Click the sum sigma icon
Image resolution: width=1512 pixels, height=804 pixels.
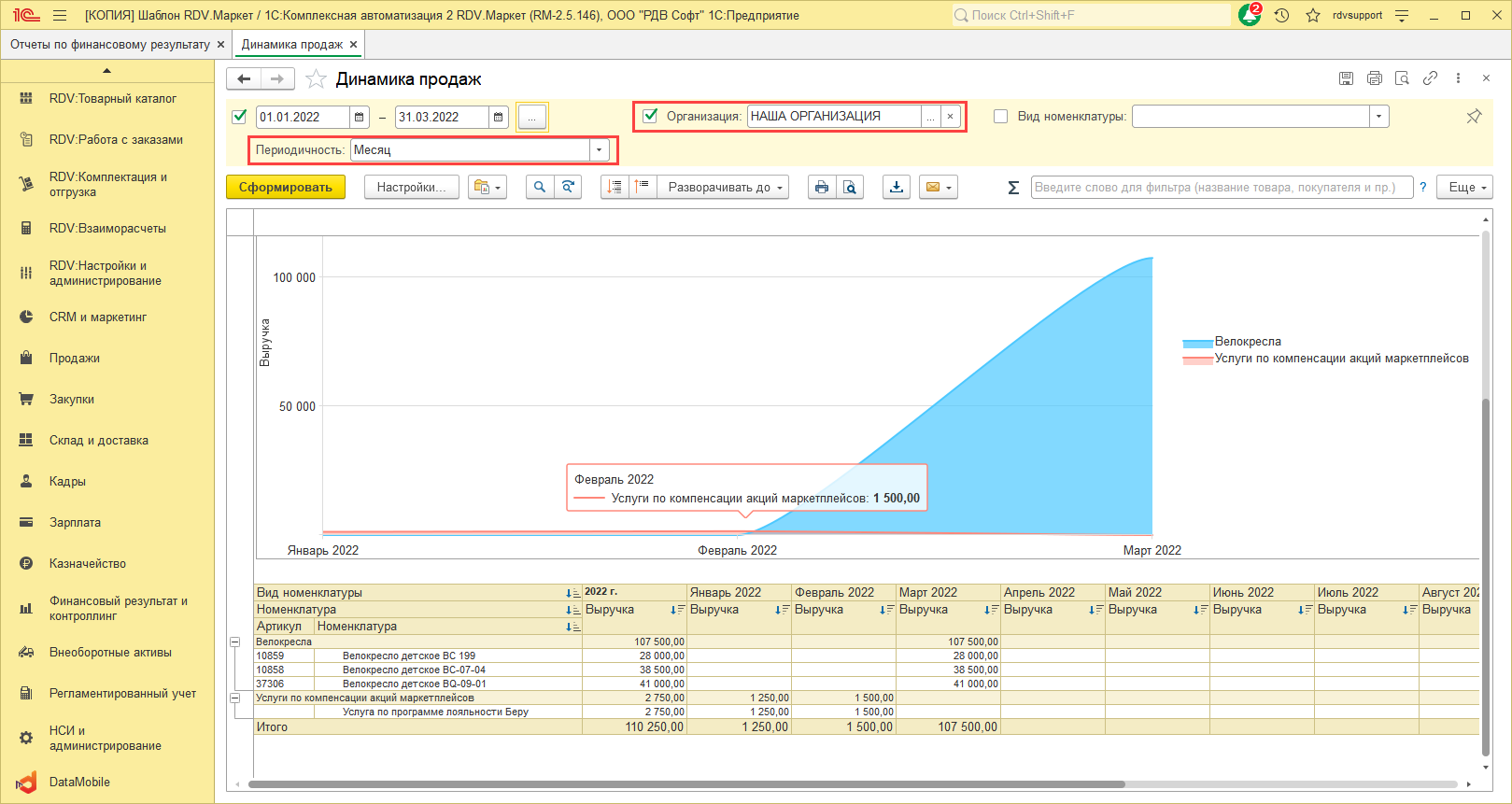(1013, 188)
